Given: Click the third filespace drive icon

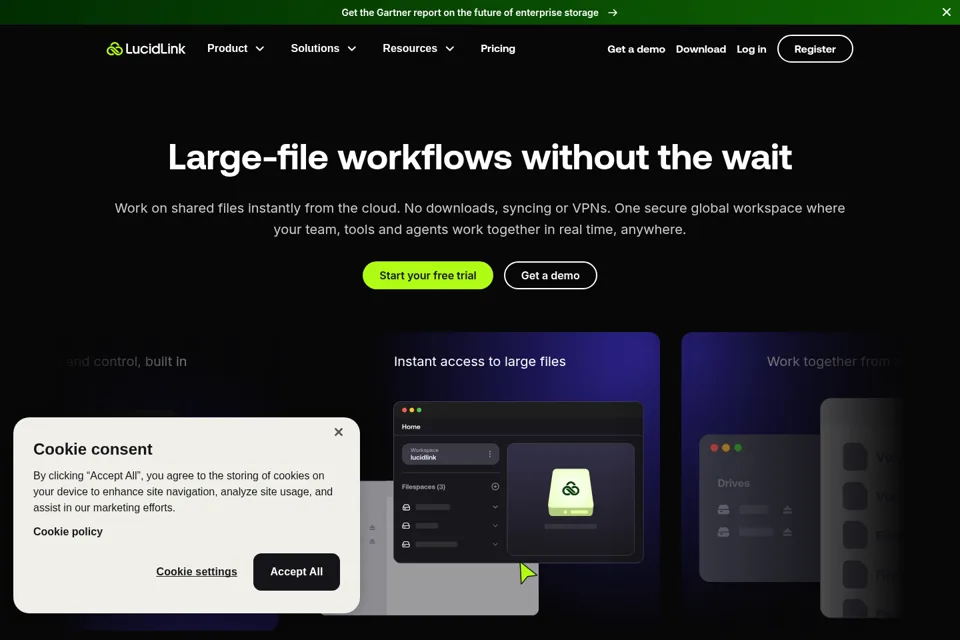Looking at the screenshot, I should pyautogui.click(x=406, y=544).
